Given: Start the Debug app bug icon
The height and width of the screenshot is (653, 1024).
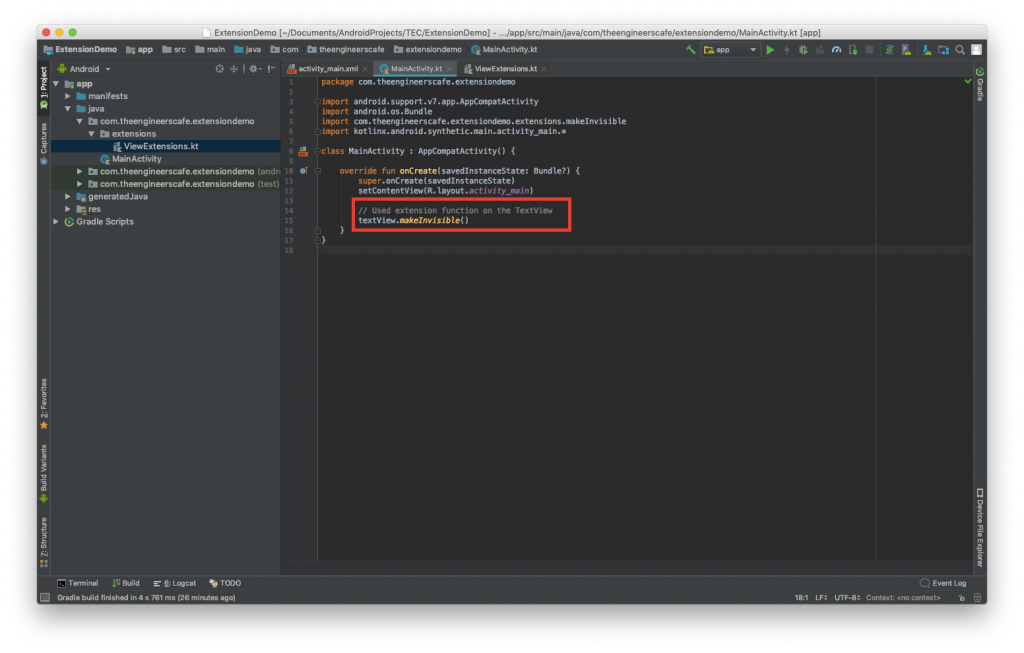Looking at the screenshot, I should pos(803,49).
